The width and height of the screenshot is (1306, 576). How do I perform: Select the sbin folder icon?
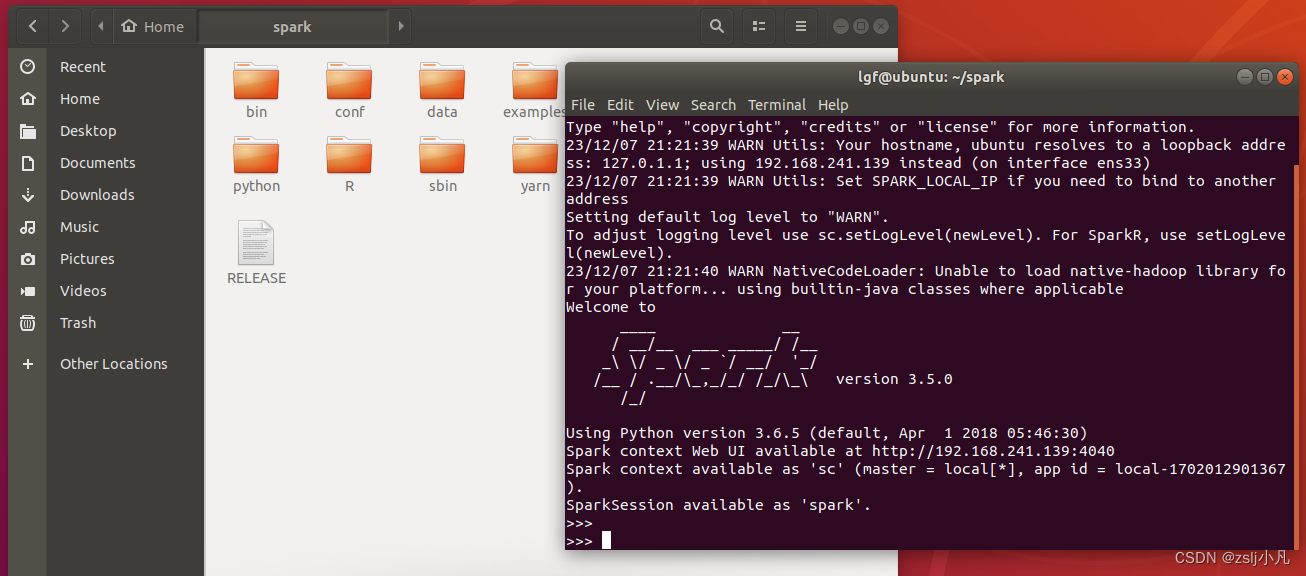click(x=442, y=155)
